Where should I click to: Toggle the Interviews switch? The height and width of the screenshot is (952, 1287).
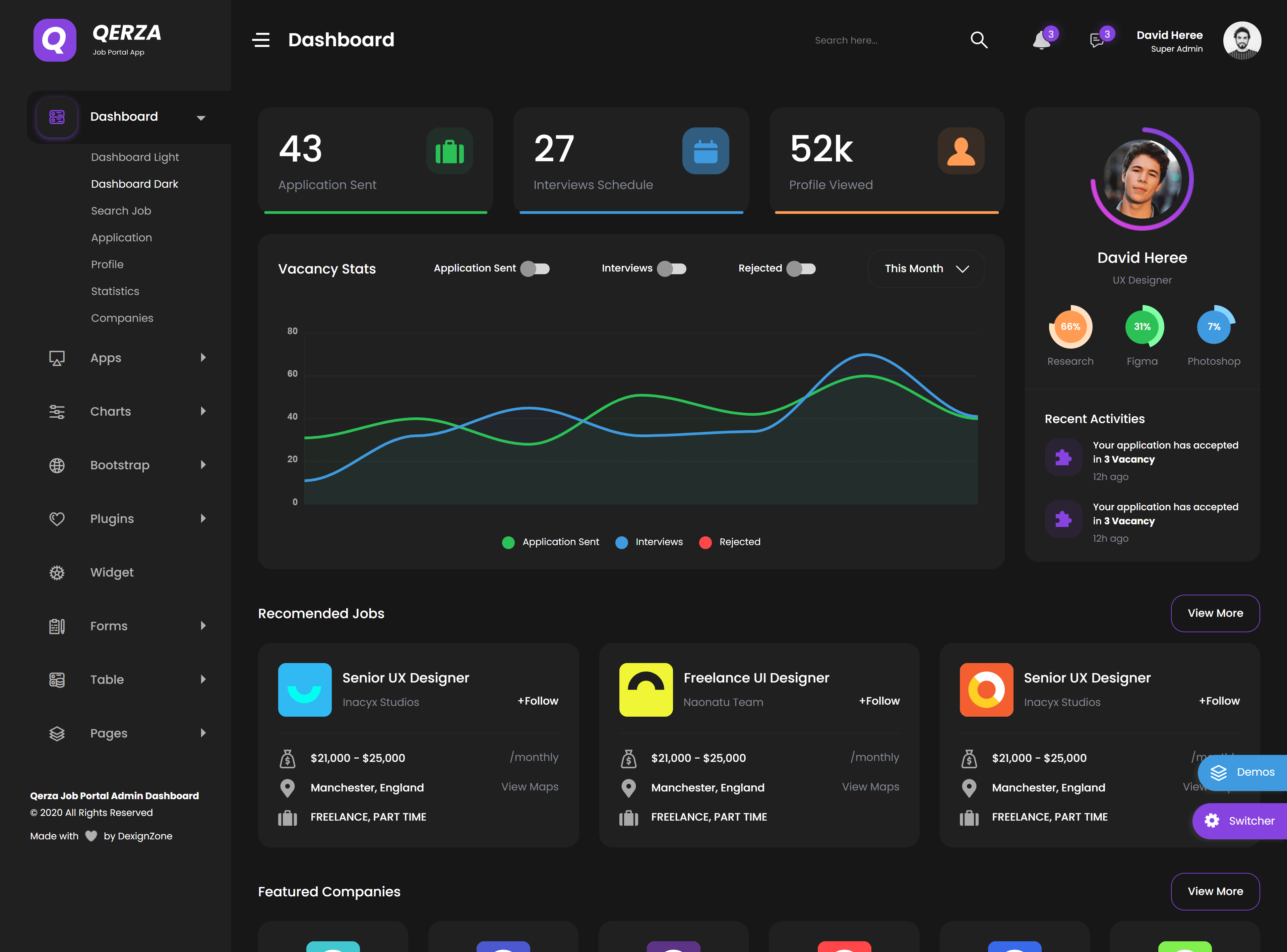click(672, 269)
